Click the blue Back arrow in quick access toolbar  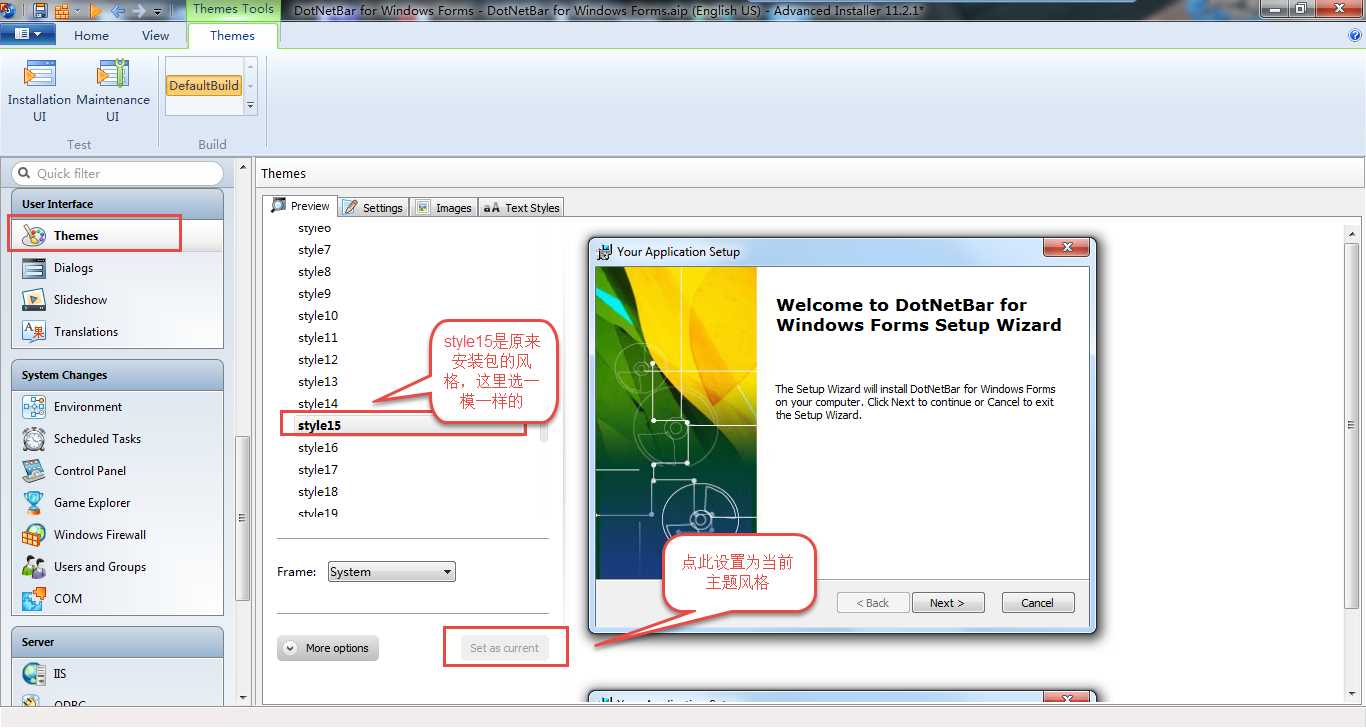[118, 11]
